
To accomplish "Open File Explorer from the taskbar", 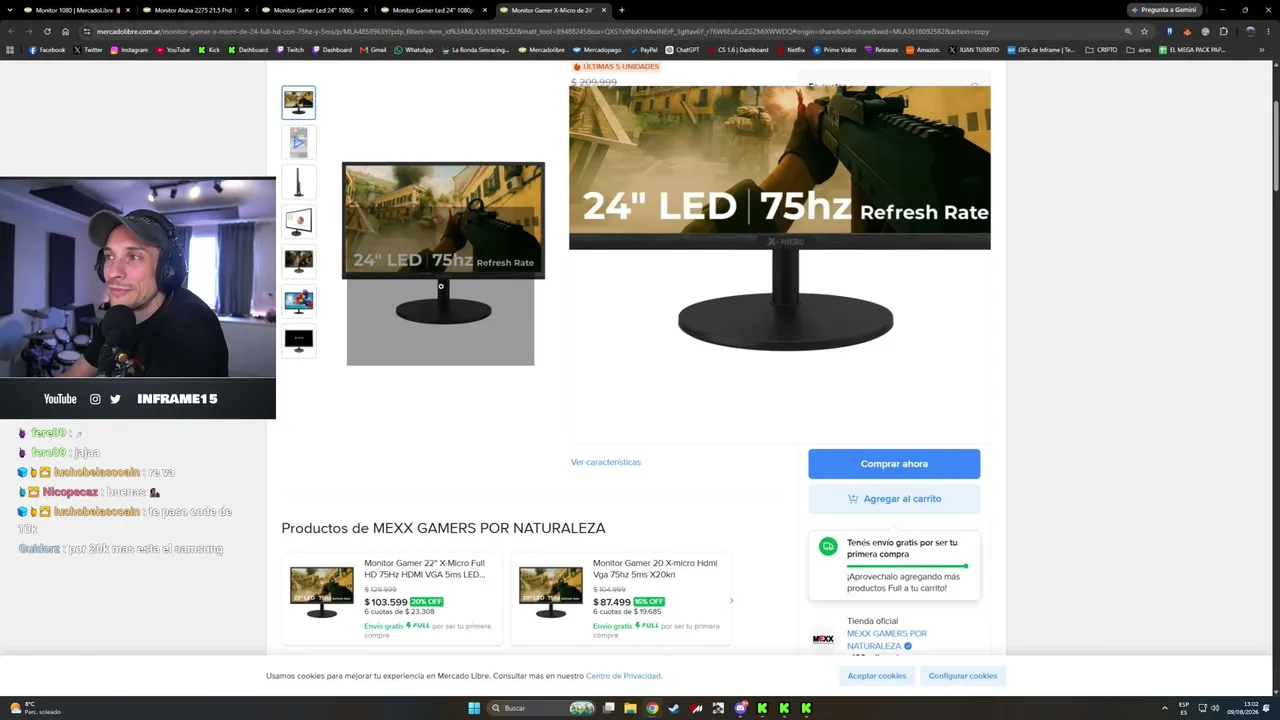I will tap(630, 708).
